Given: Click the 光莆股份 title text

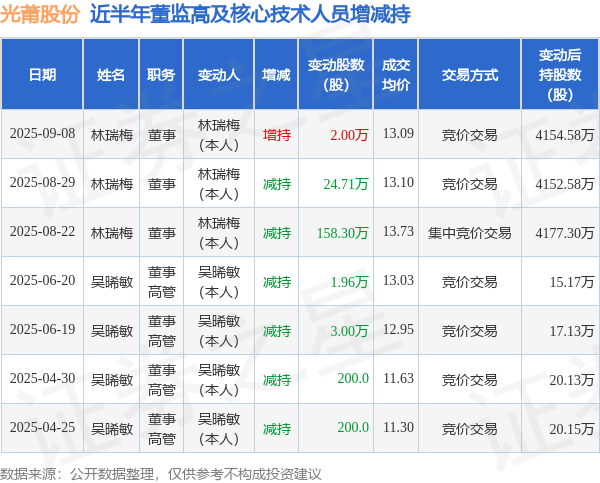Looking at the screenshot, I should click(x=40, y=14).
